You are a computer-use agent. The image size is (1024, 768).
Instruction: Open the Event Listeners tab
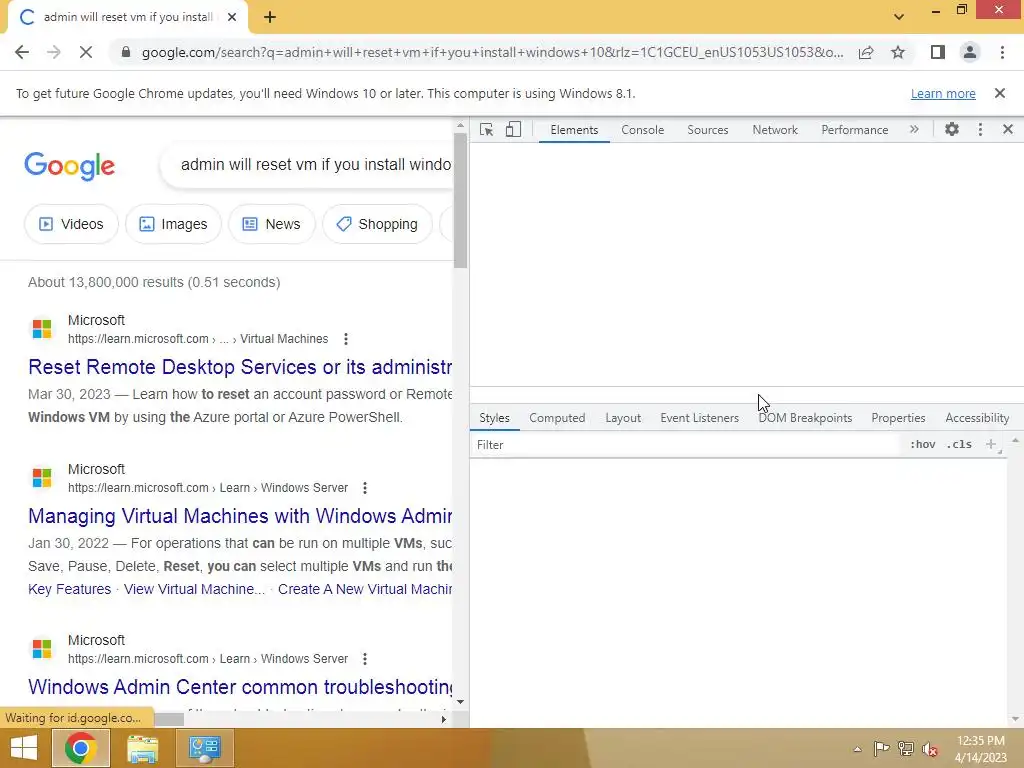coord(699,418)
